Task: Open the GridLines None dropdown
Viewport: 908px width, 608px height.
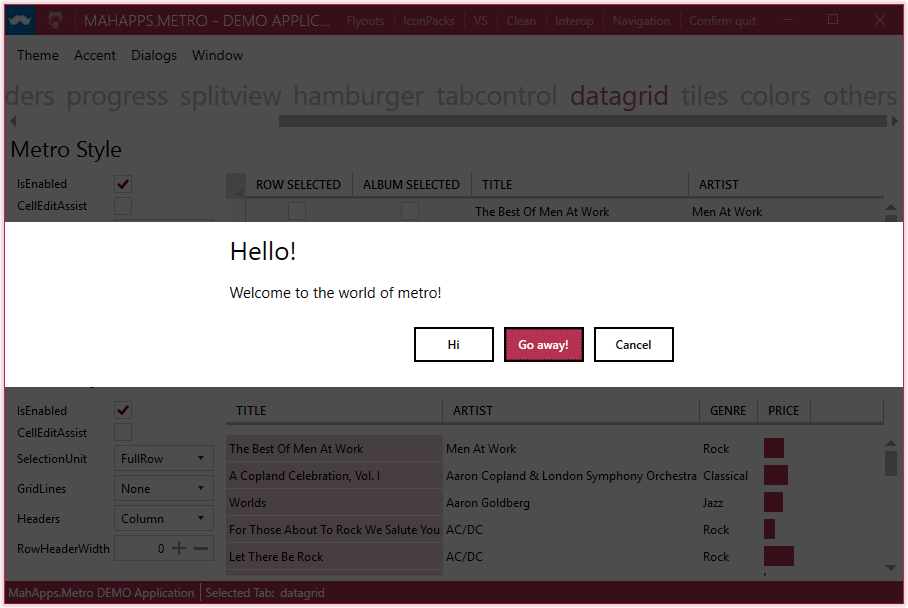Action: (164, 489)
